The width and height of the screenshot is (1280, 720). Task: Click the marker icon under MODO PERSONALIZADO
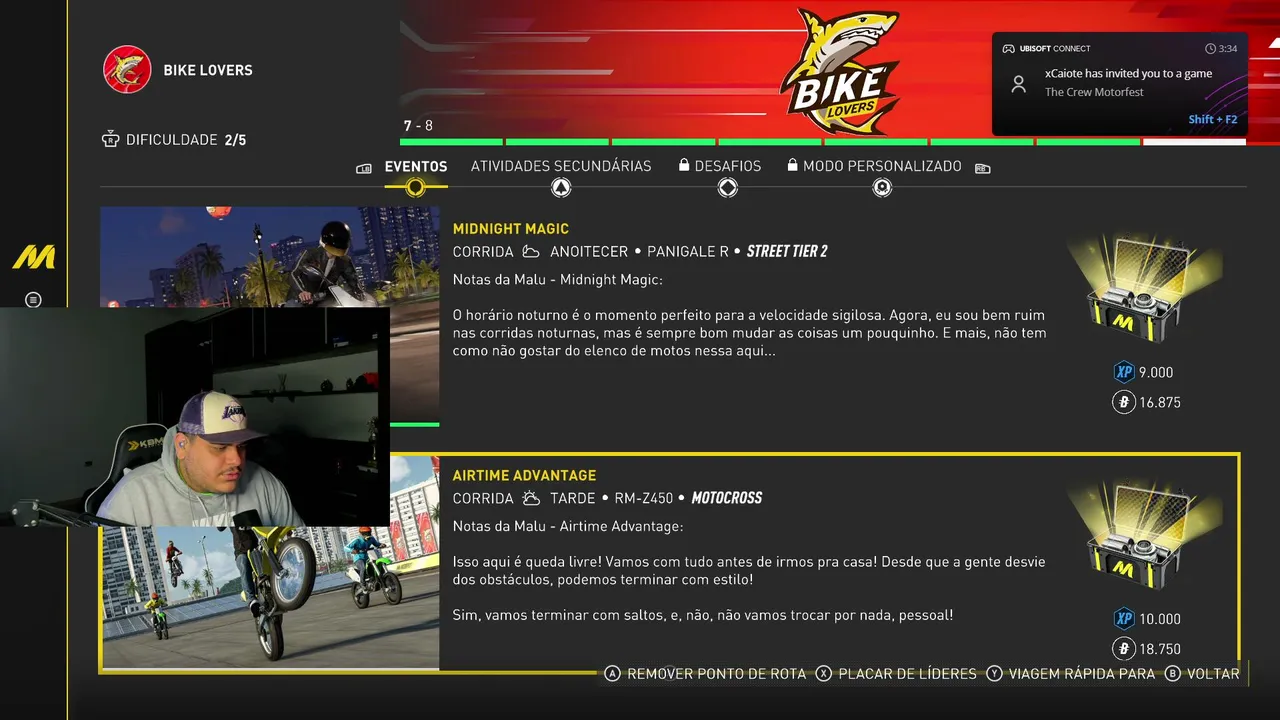pyautogui.click(x=882, y=187)
